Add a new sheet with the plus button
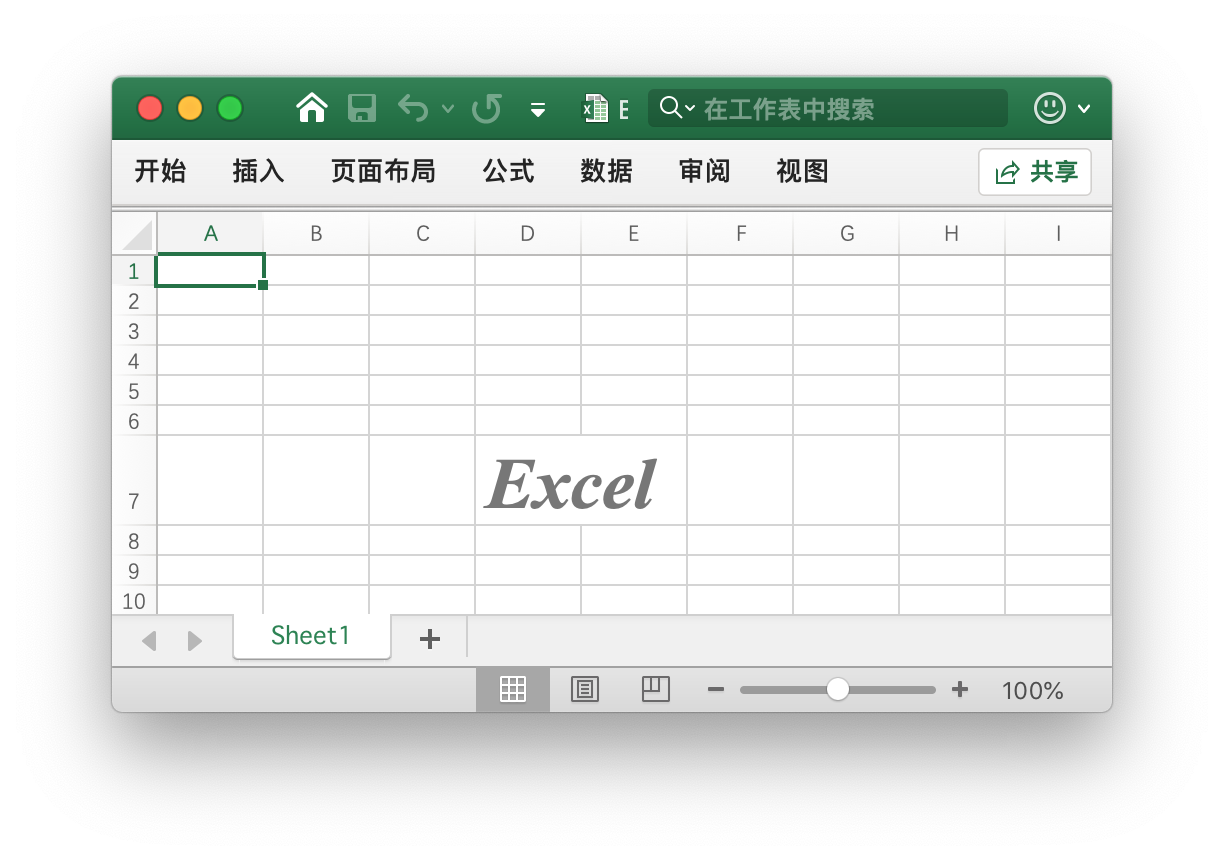 [429, 638]
